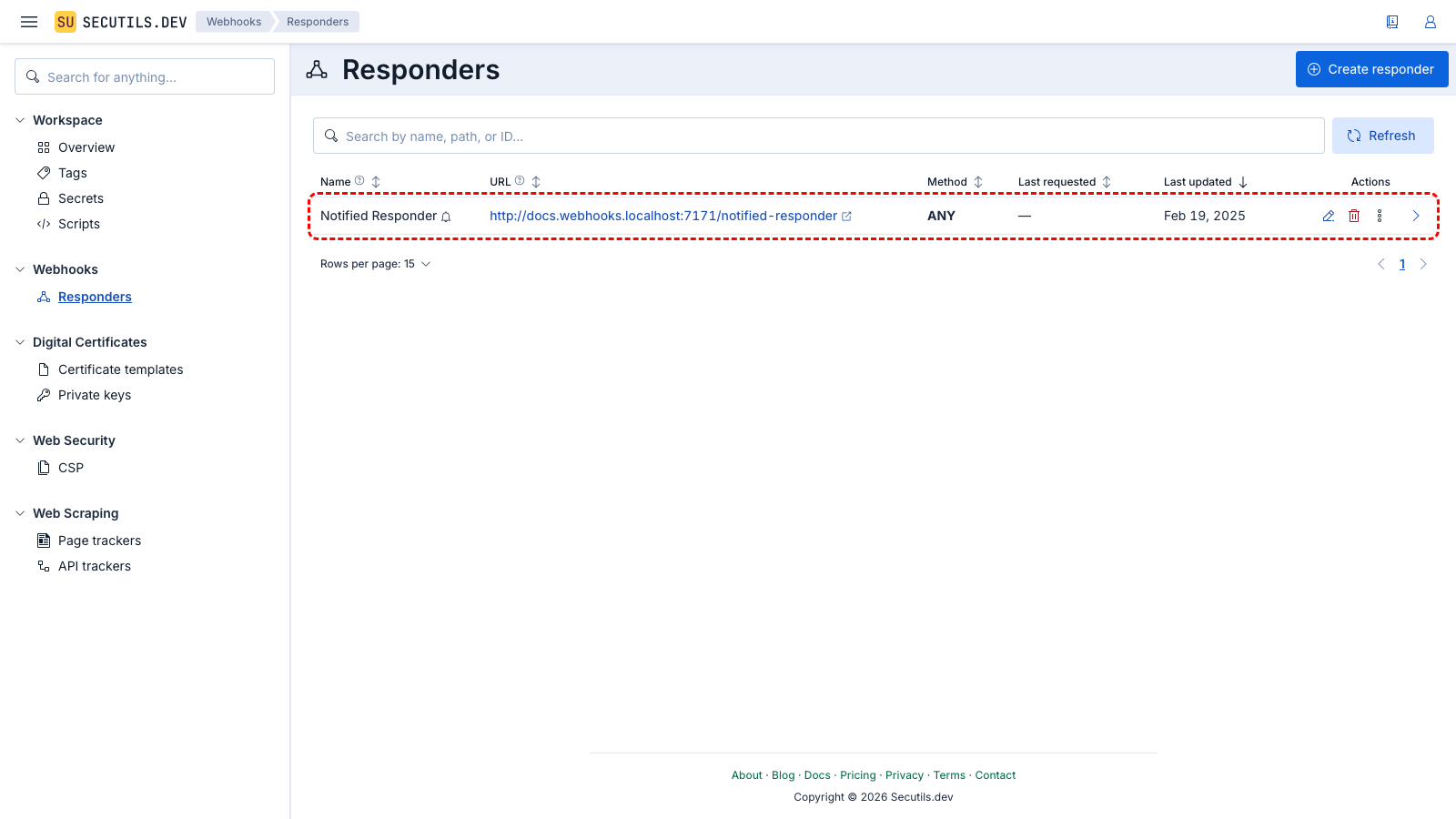Click the Notified Responder name
The image size is (1456, 819).
(379, 216)
